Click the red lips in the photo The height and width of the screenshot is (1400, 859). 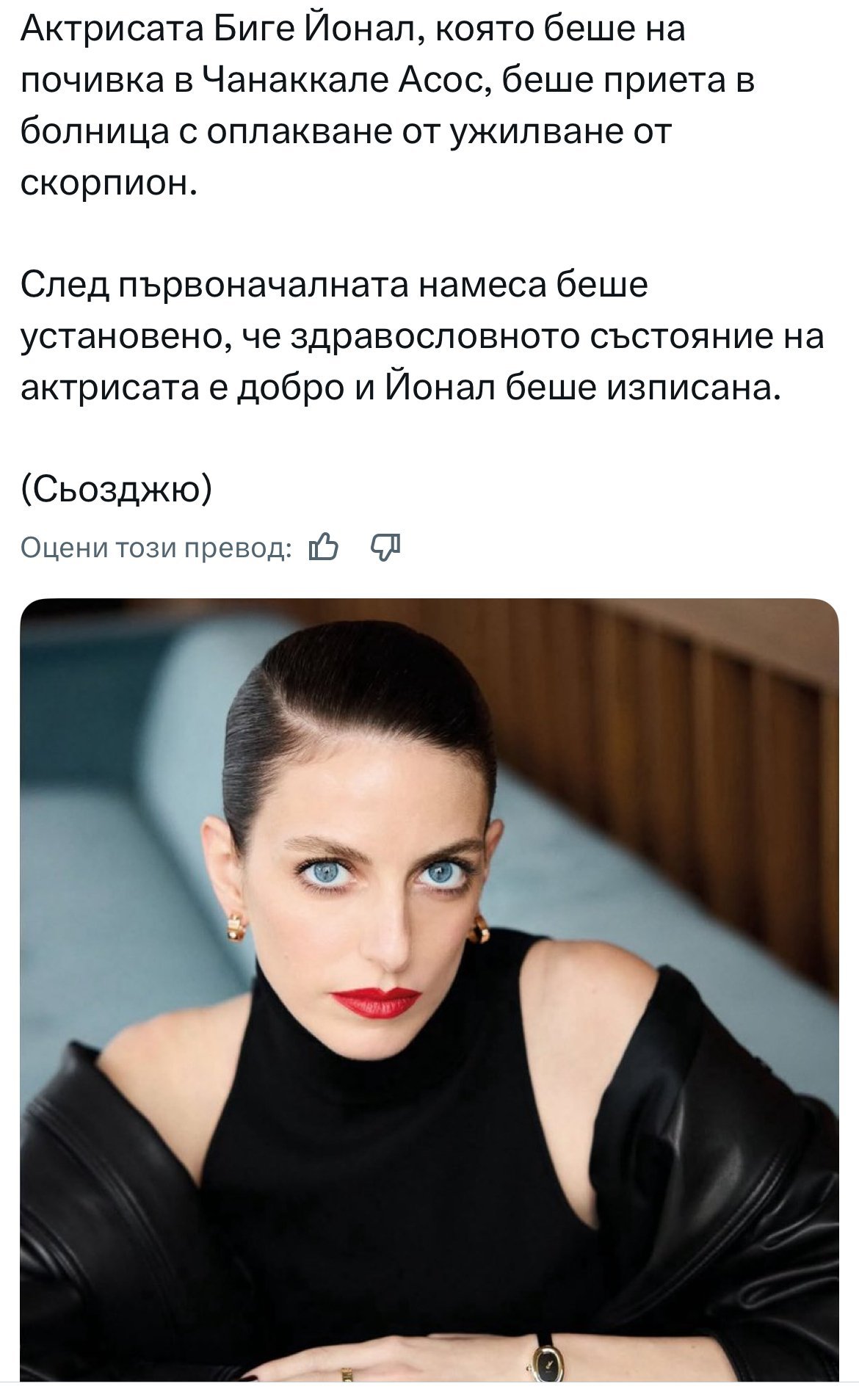tap(376, 1001)
